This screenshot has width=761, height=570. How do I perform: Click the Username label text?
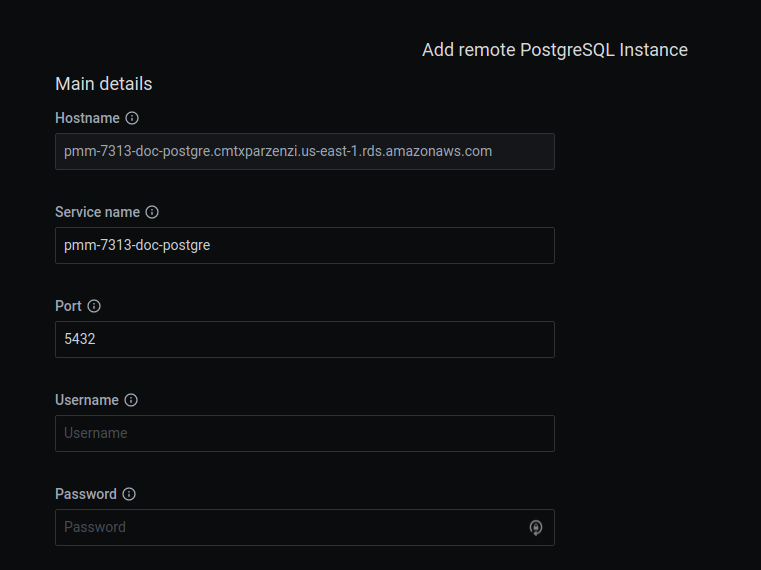[x=87, y=400]
